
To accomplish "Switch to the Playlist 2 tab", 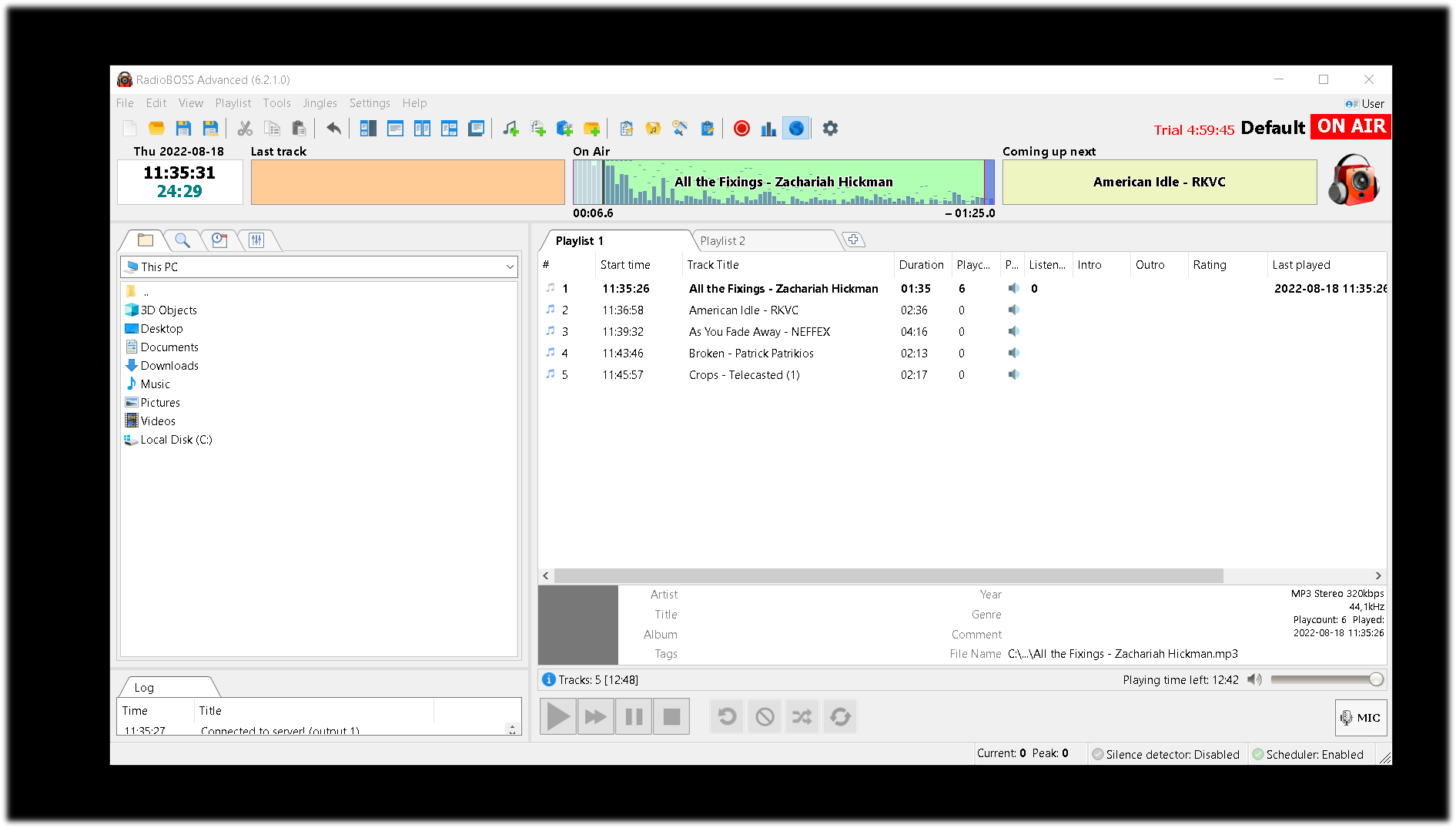I will tap(722, 241).
